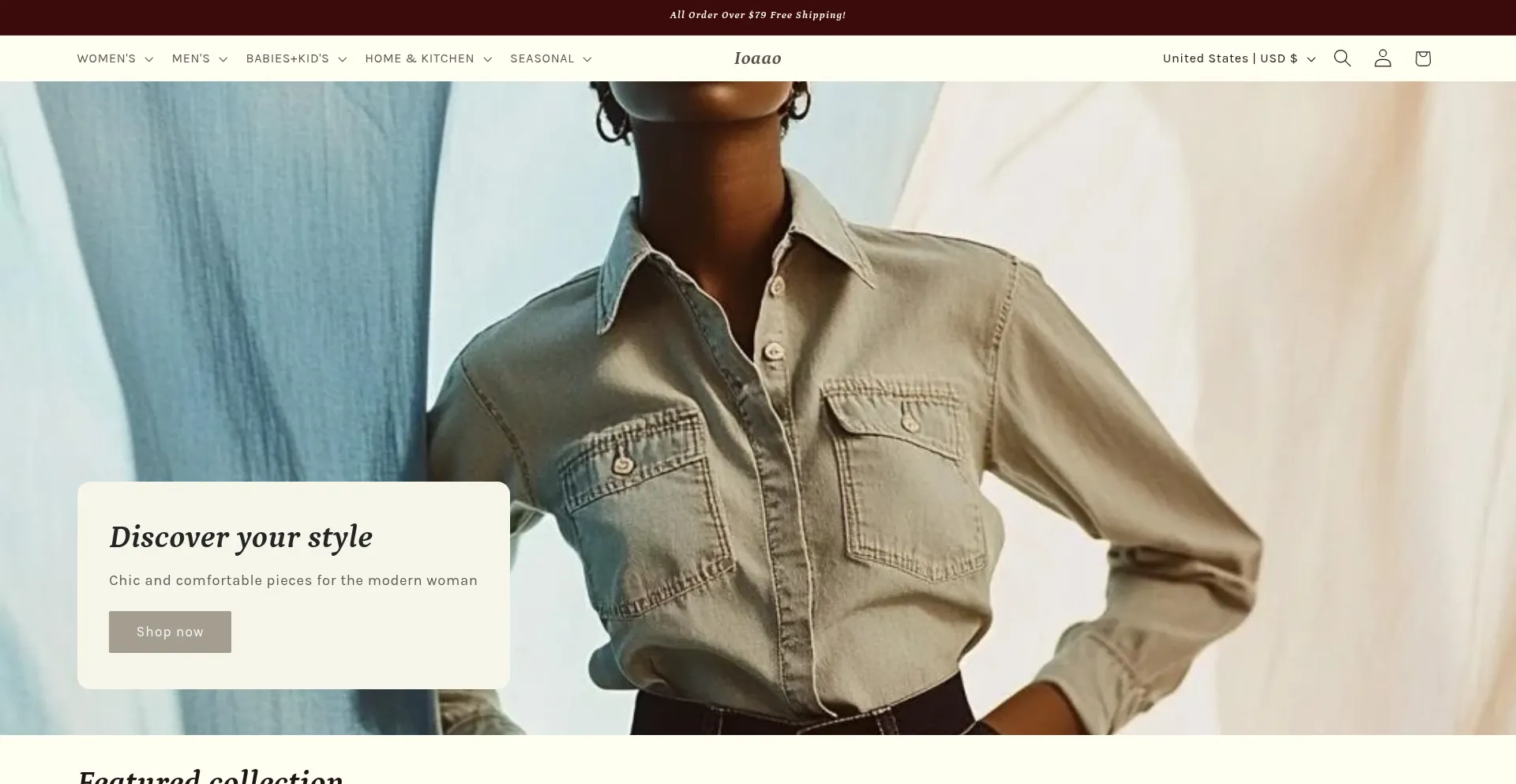Click the Featured collection heading
Viewport: 1516px width, 784px height.
(x=210, y=775)
